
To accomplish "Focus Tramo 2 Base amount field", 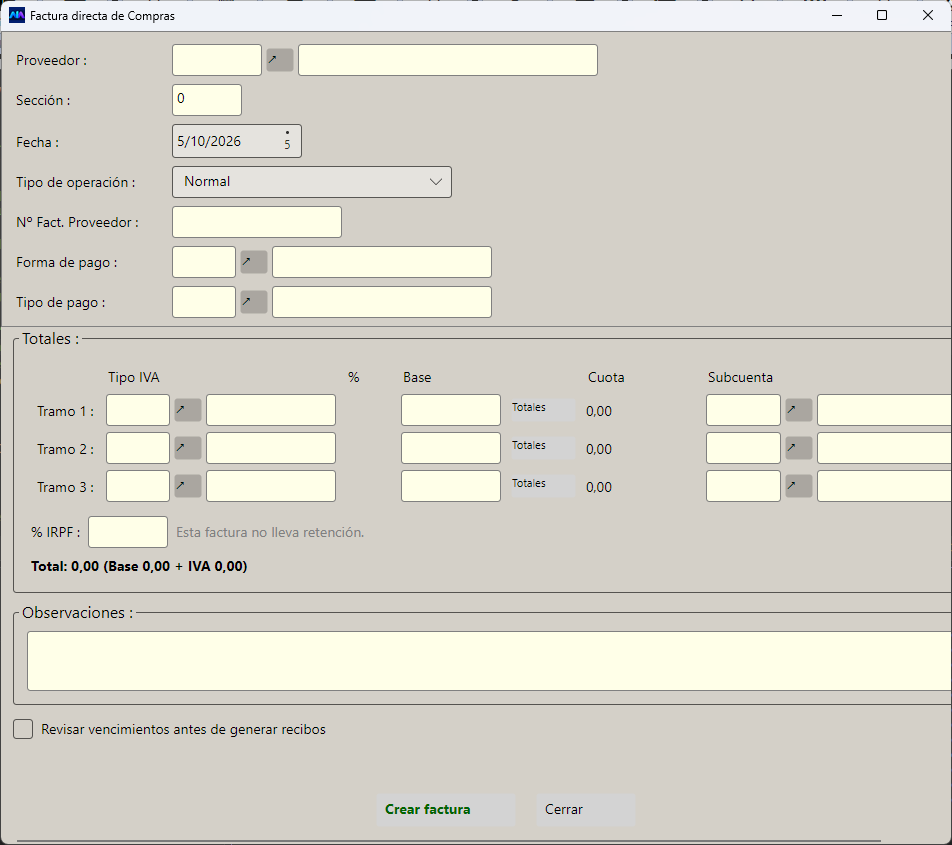I will 451,449.
